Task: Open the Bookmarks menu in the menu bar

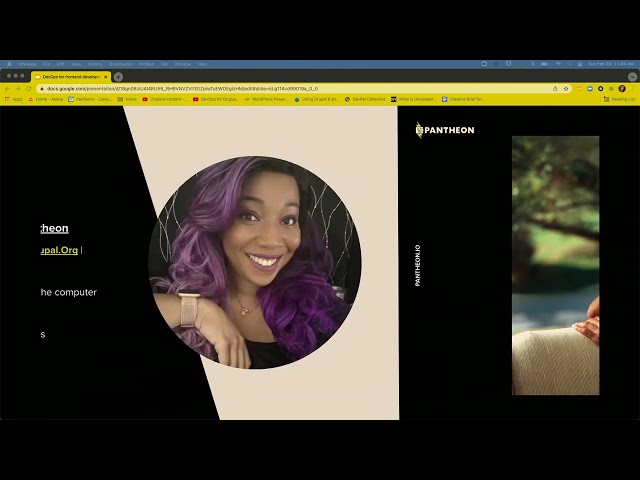Action: click(x=120, y=64)
